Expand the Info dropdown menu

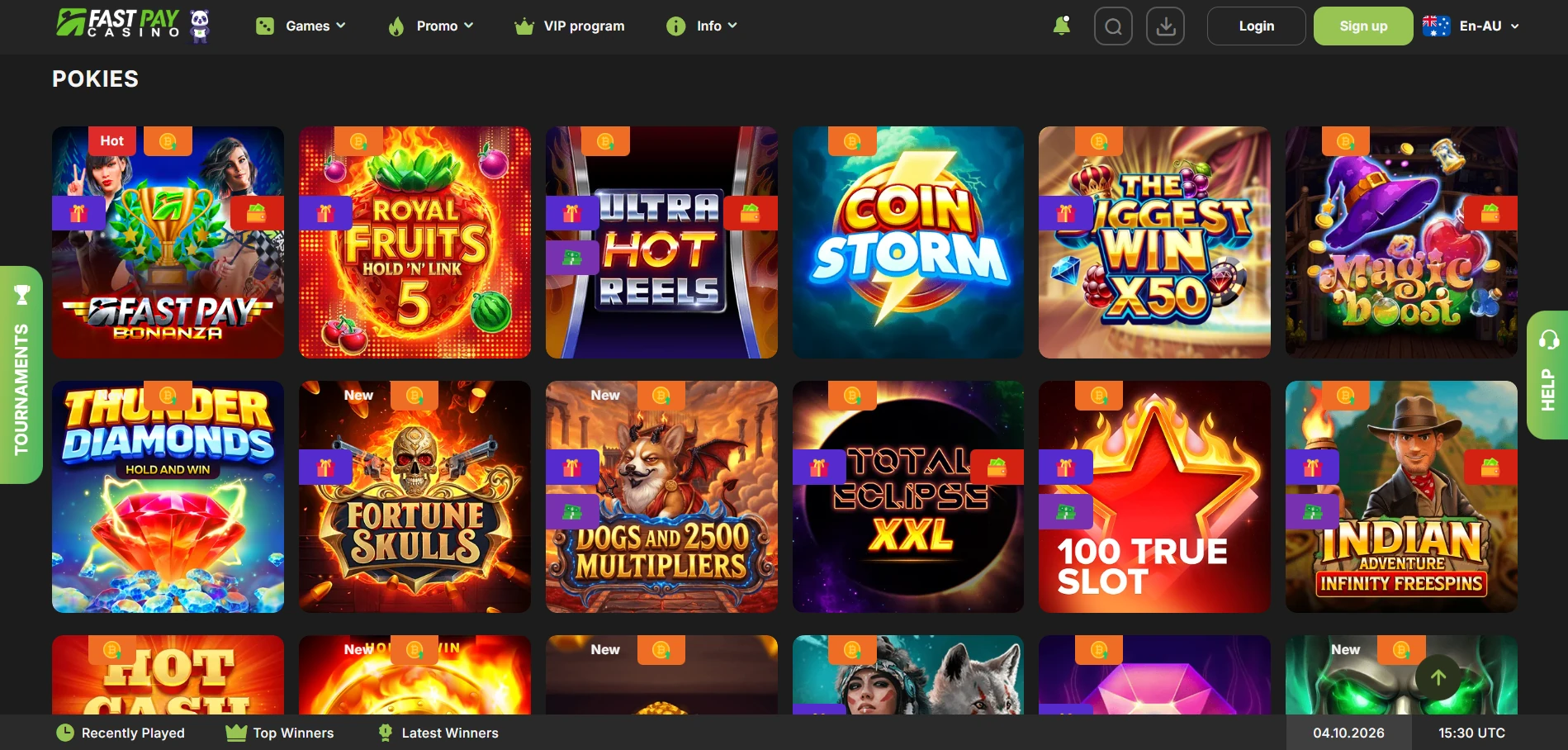click(x=702, y=26)
